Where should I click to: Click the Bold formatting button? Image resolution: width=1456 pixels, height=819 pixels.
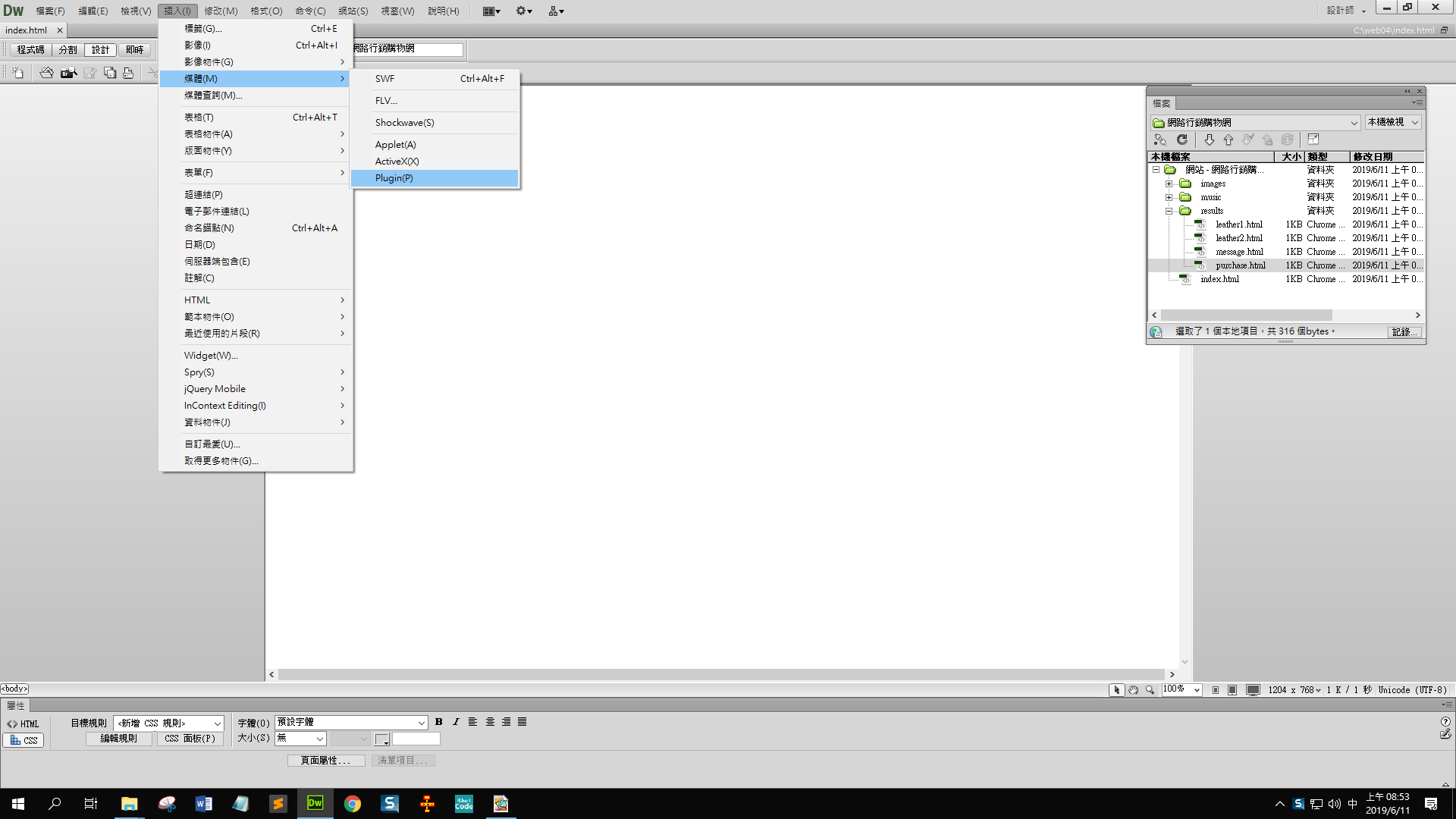click(438, 722)
